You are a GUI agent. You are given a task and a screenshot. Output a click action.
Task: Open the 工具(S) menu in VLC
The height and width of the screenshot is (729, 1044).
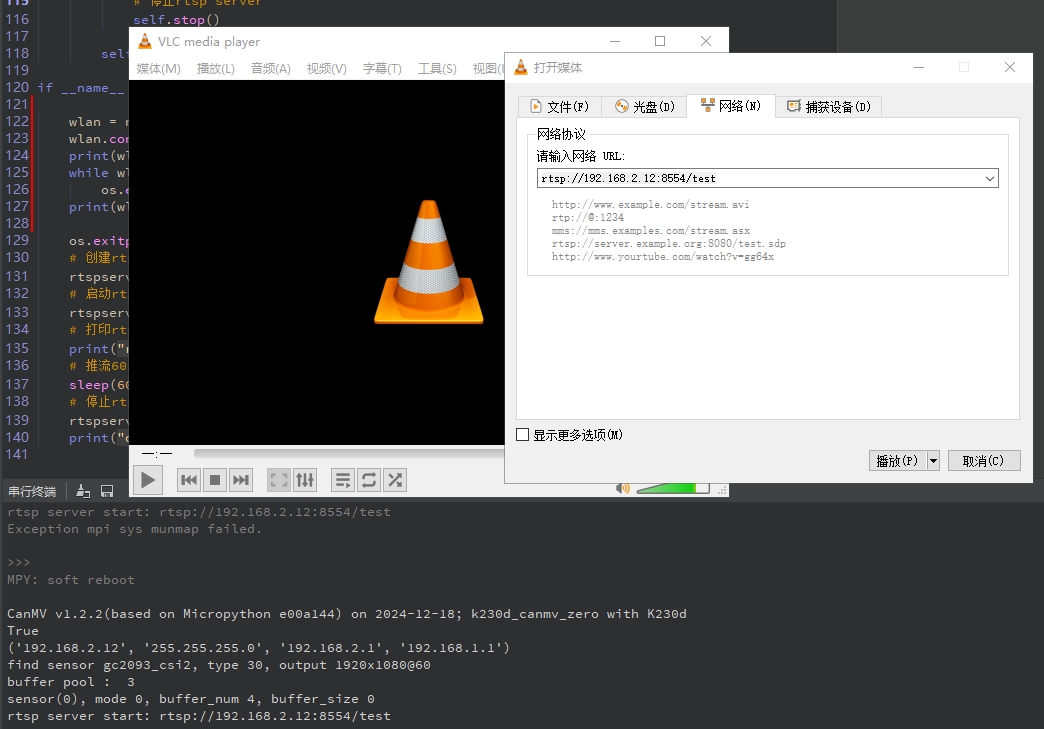pos(437,69)
